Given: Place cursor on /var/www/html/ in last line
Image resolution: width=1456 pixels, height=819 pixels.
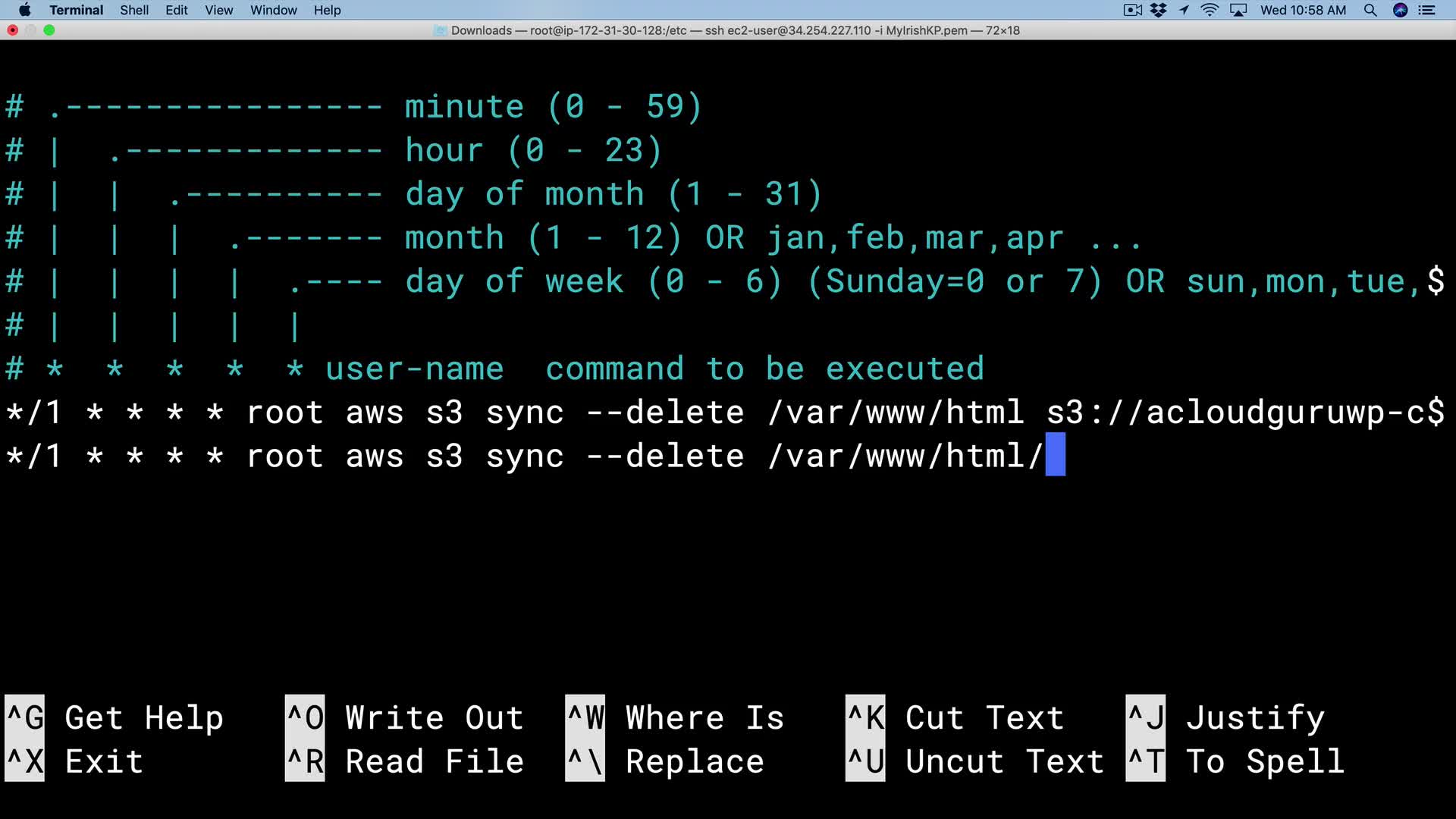Looking at the screenshot, I should click(x=906, y=457).
